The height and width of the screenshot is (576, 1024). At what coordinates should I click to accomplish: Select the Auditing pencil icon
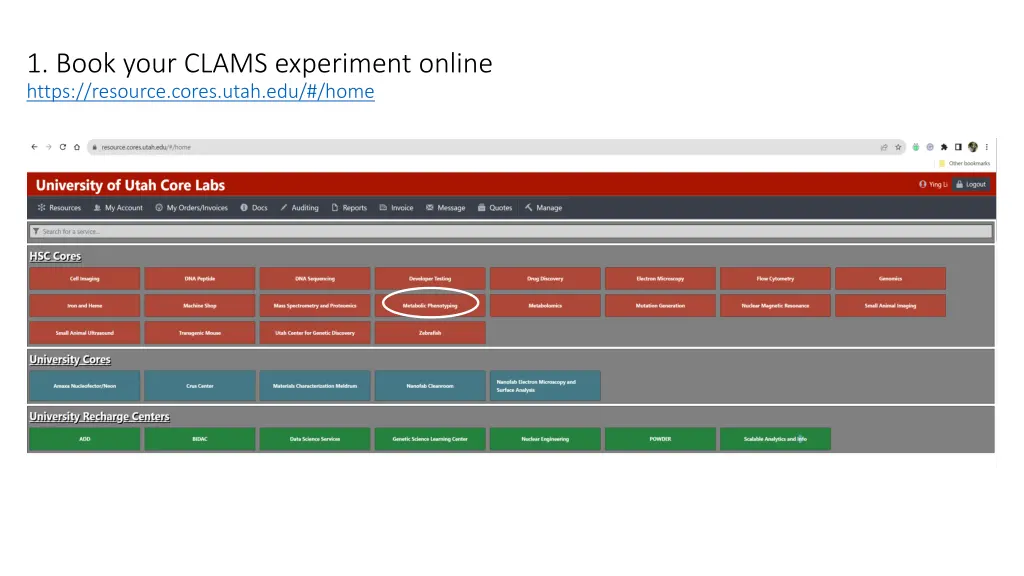tap(282, 207)
